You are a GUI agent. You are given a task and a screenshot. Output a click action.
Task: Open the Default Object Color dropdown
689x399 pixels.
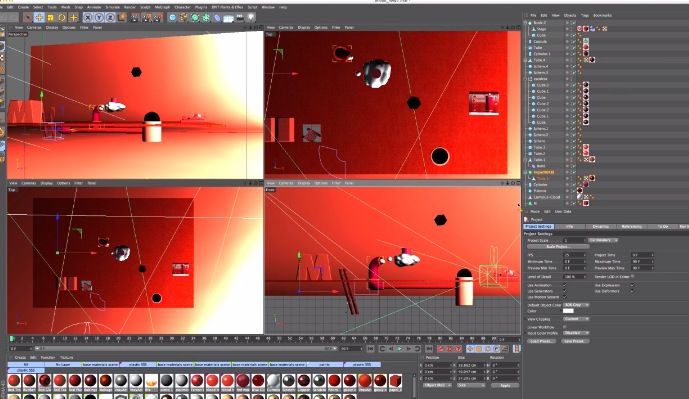pos(576,305)
